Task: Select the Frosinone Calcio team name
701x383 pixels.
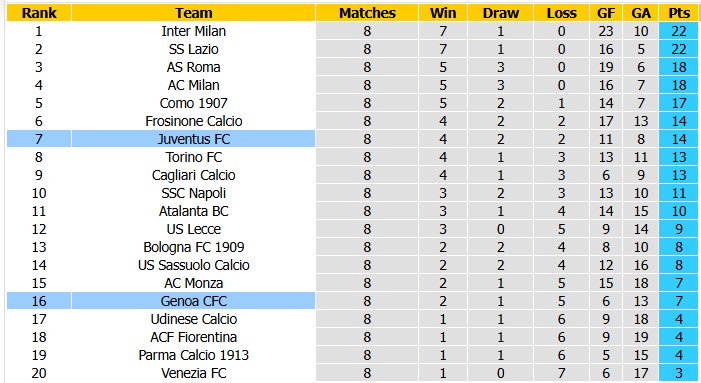Action: [194, 121]
